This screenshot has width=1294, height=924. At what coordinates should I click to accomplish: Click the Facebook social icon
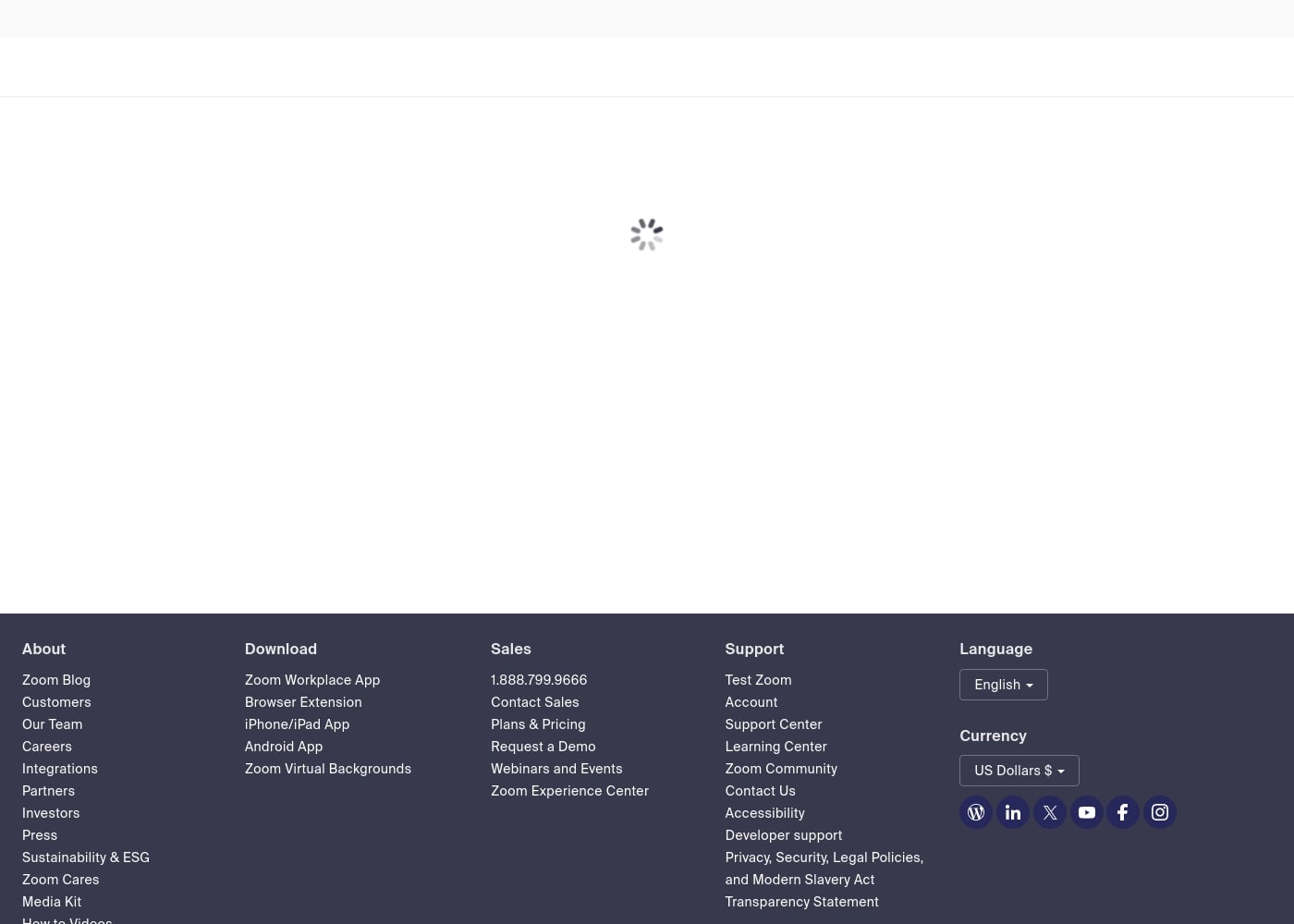pyautogui.click(x=1123, y=812)
